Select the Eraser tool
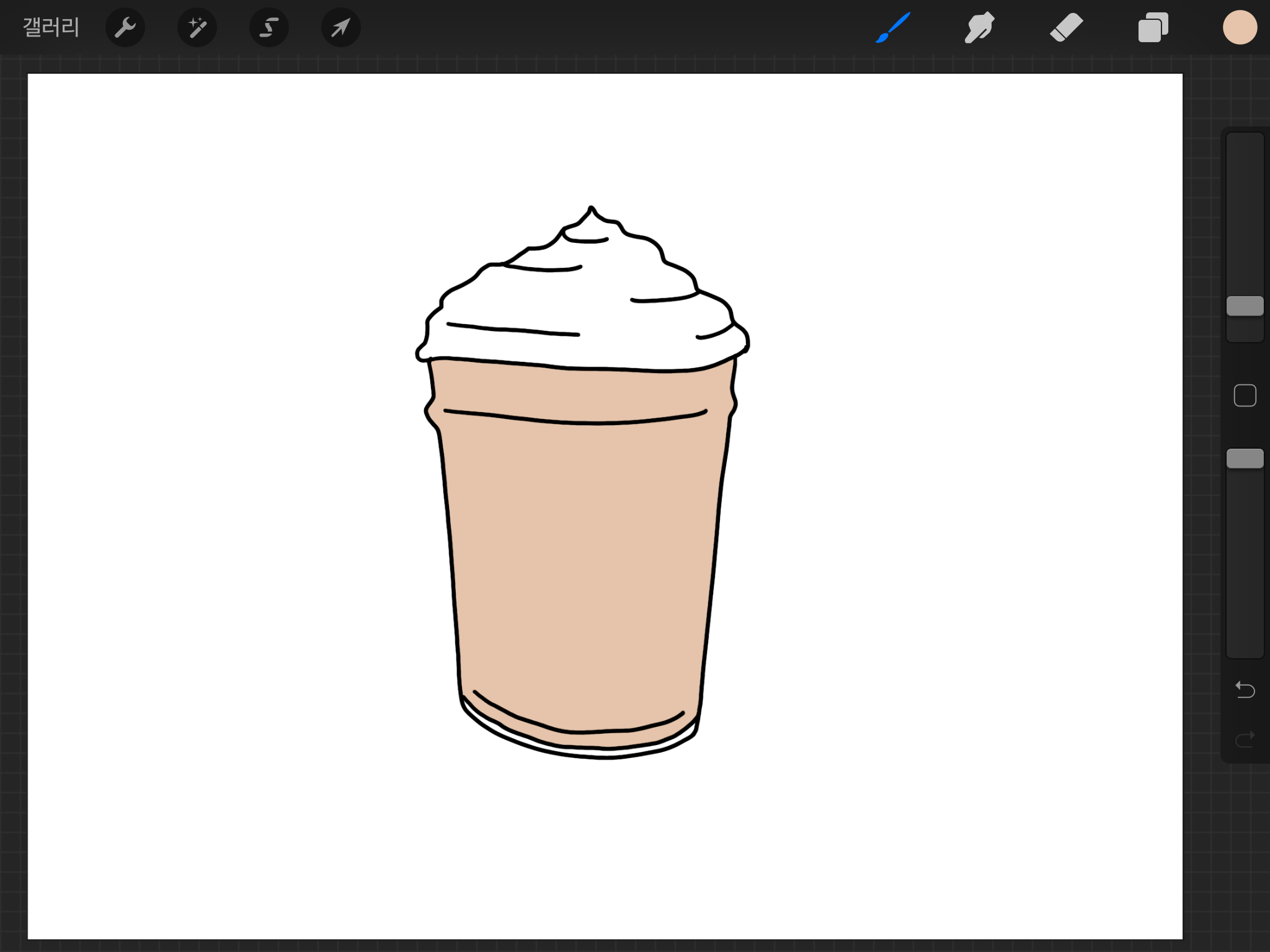Viewport: 1270px width, 952px height. point(1066,28)
